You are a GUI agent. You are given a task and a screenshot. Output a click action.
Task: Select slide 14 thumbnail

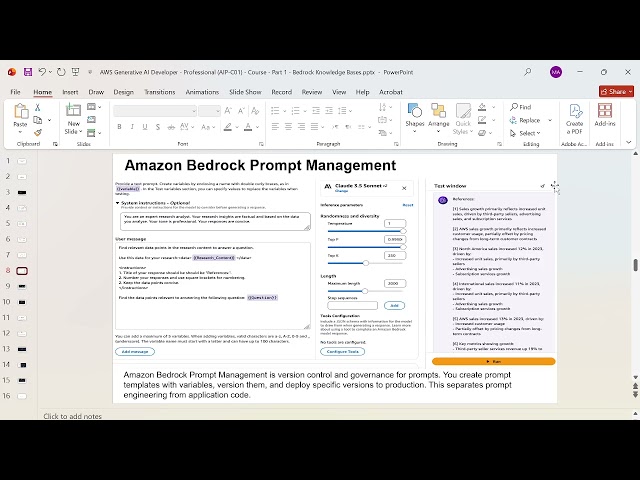22,364
